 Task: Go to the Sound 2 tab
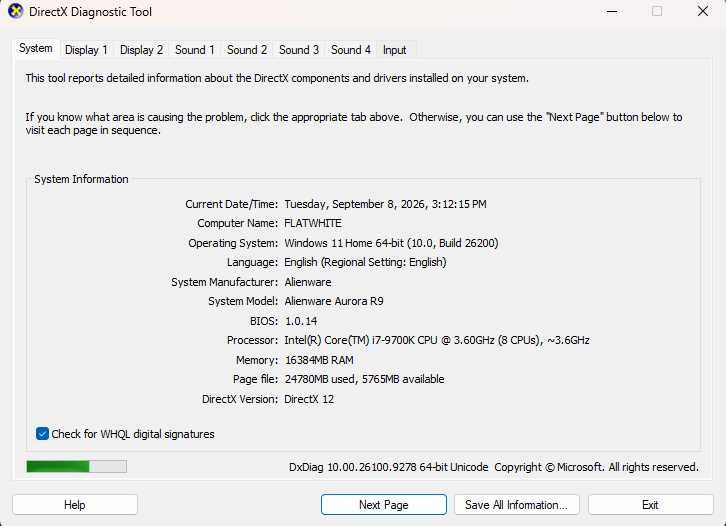click(x=247, y=50)
